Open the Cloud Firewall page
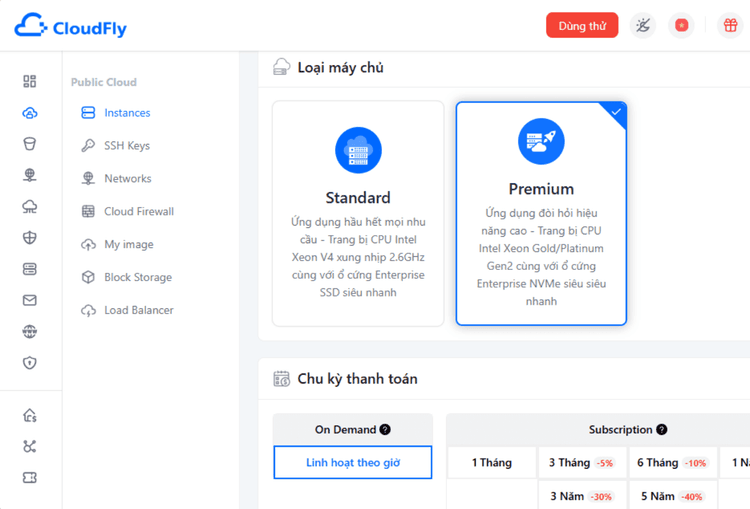The image size is (750, 509). click(x=138, y=212)
